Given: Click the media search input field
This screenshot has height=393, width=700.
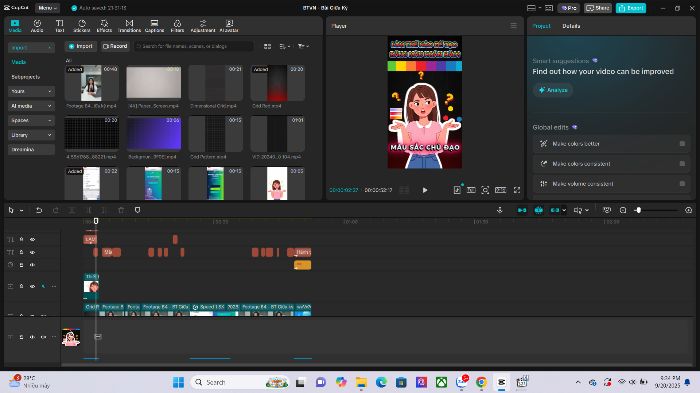Looking at the screenshot, I should [x=193, y=46].
